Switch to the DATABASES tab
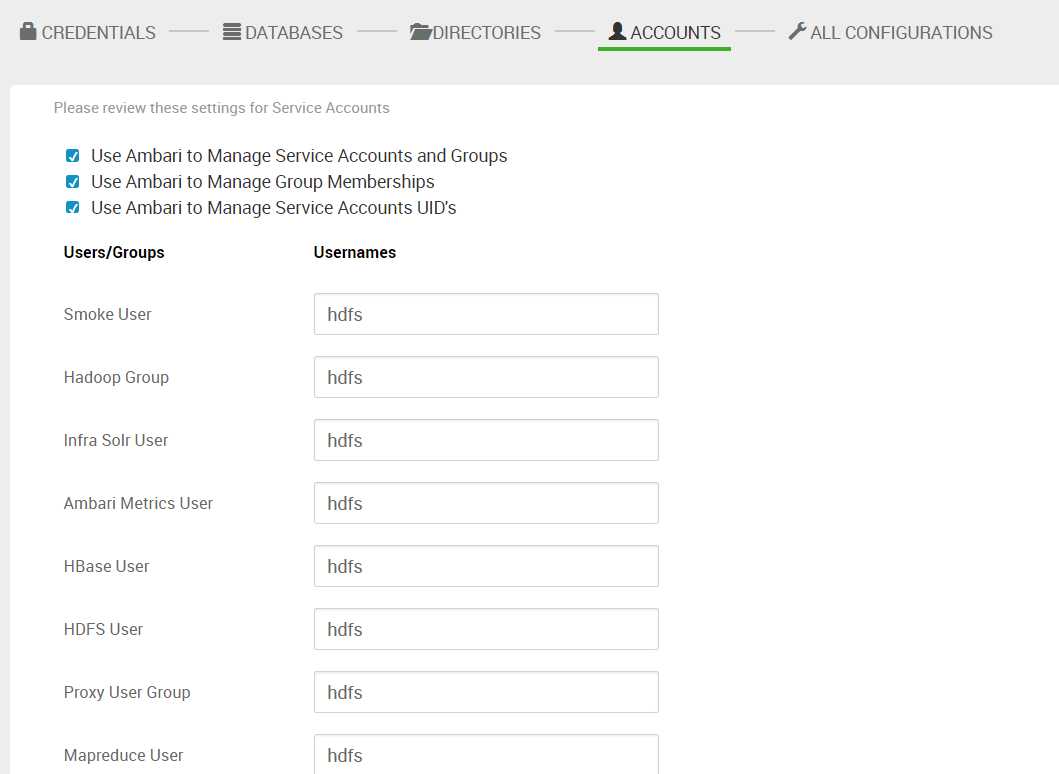 (283, 32)
